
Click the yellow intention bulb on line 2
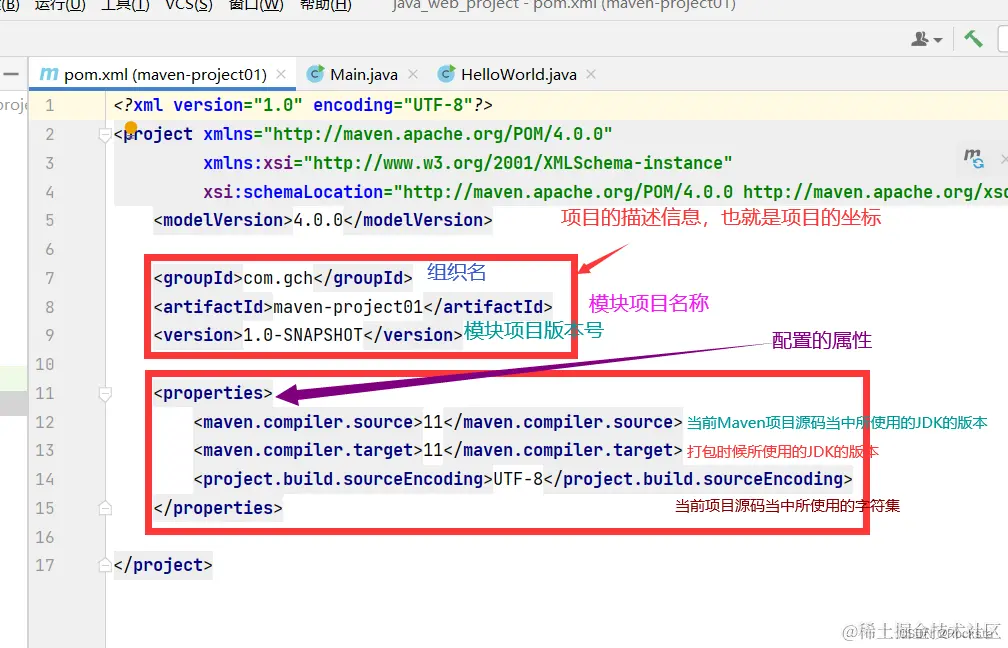pos(130,129)
